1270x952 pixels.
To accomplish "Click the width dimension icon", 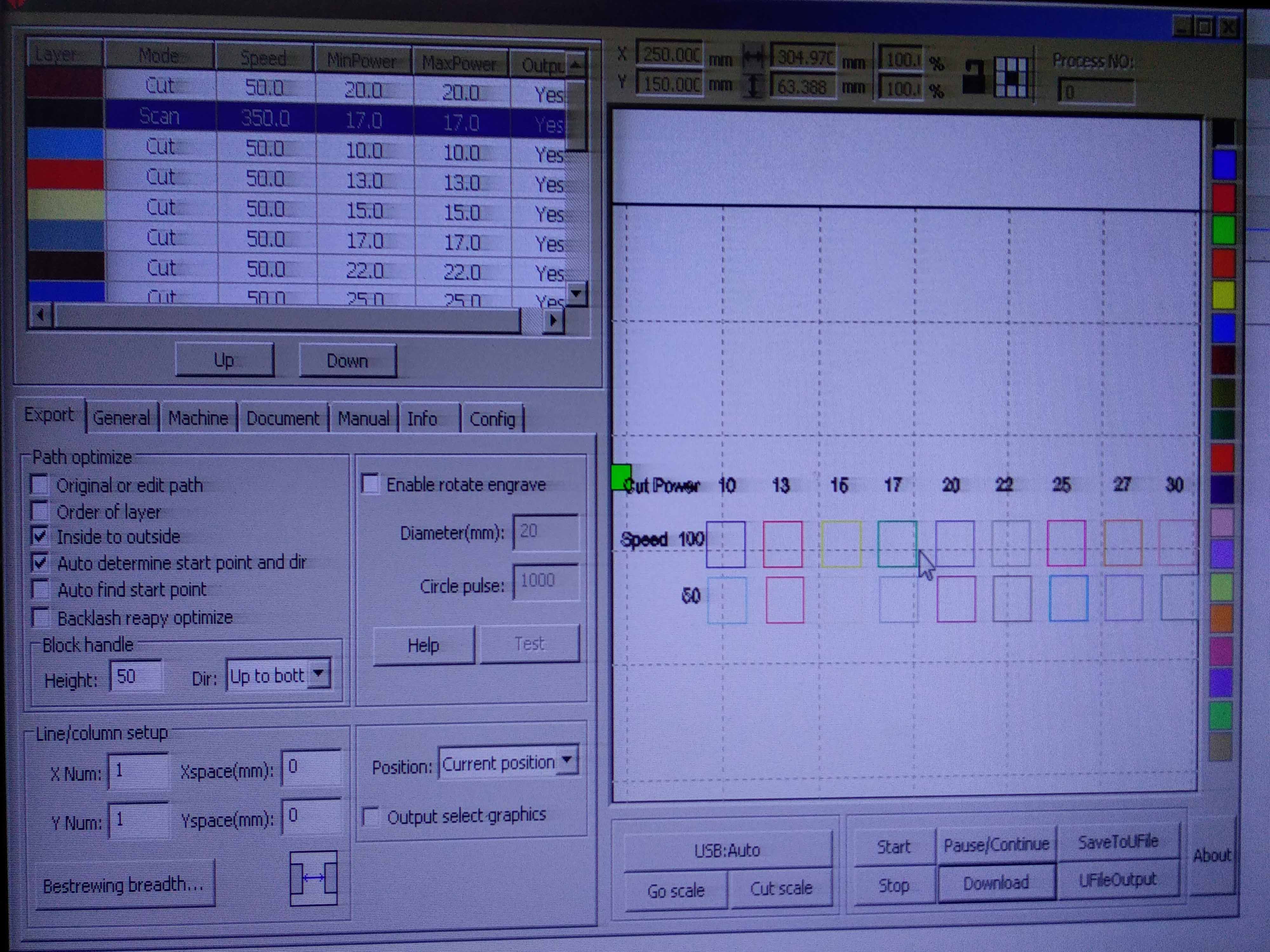I will tap(753, 57).
